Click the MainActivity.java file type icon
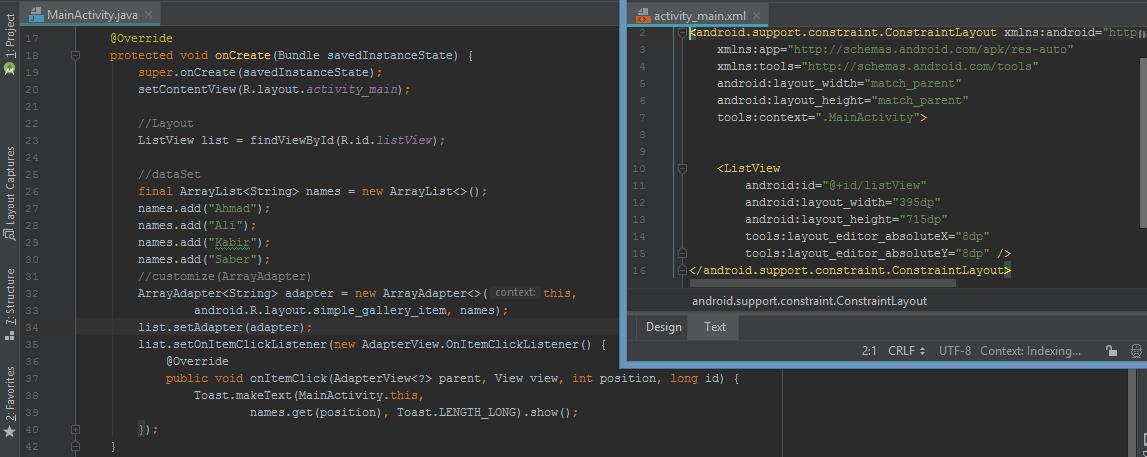This screenshot has height=457, width=1147. [36, 14]
